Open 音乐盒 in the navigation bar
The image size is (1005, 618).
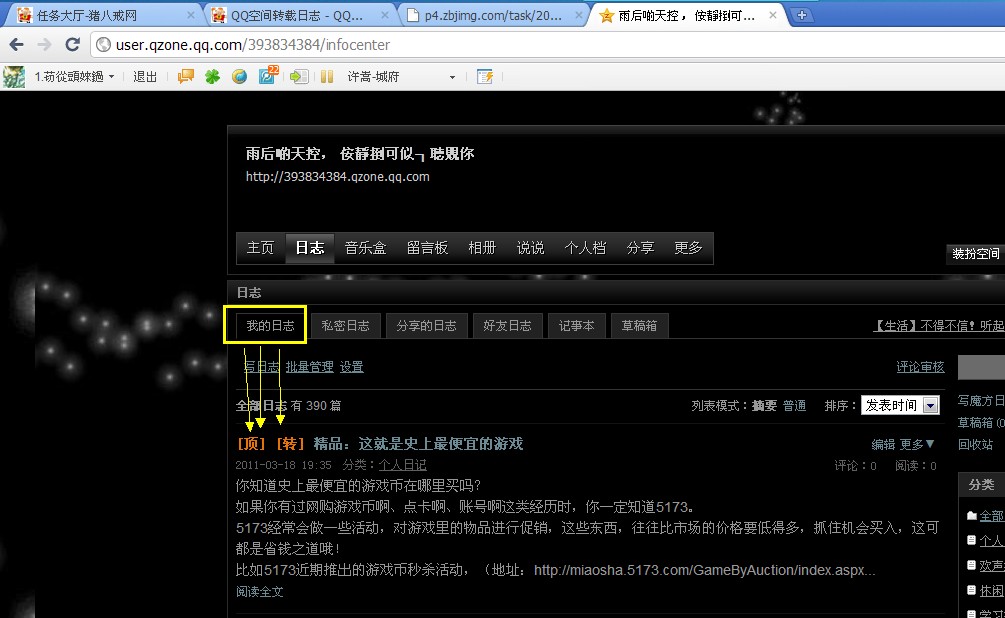pyautogui.click(x=365, y=248)
